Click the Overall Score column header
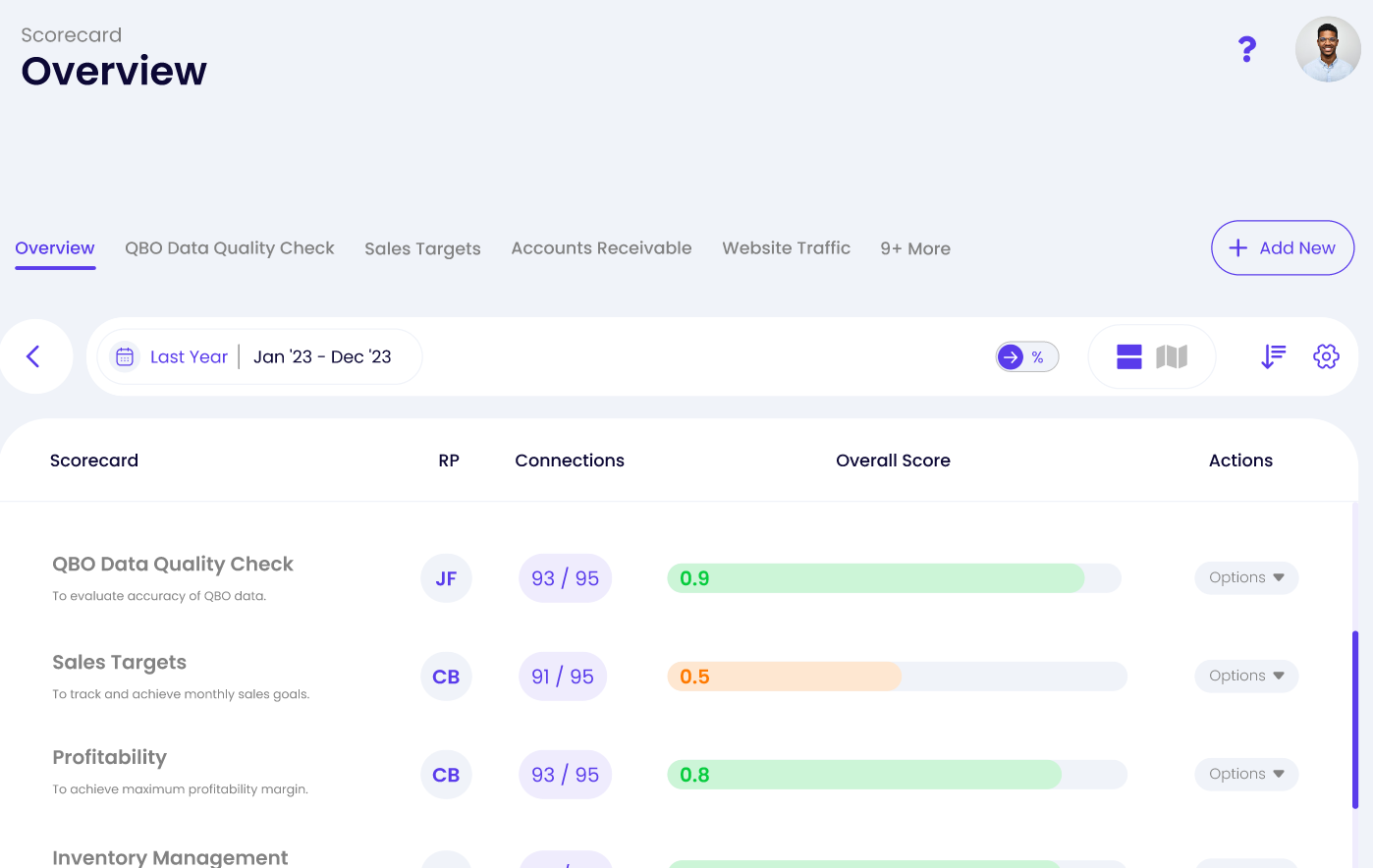Viewport: 1373px width, 868px height. [893, 461]
